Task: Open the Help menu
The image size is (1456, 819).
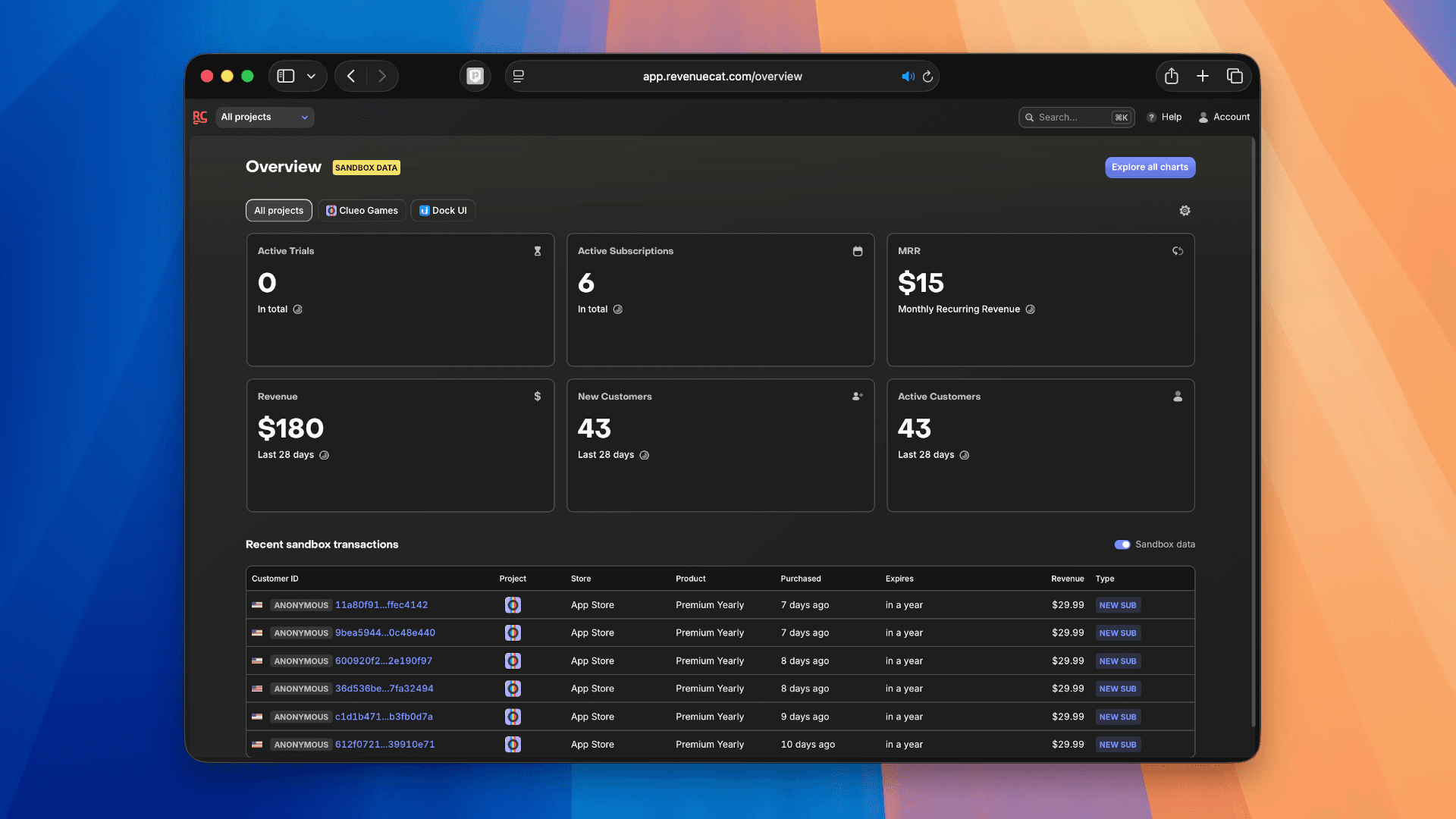Action: point(1164,117)
